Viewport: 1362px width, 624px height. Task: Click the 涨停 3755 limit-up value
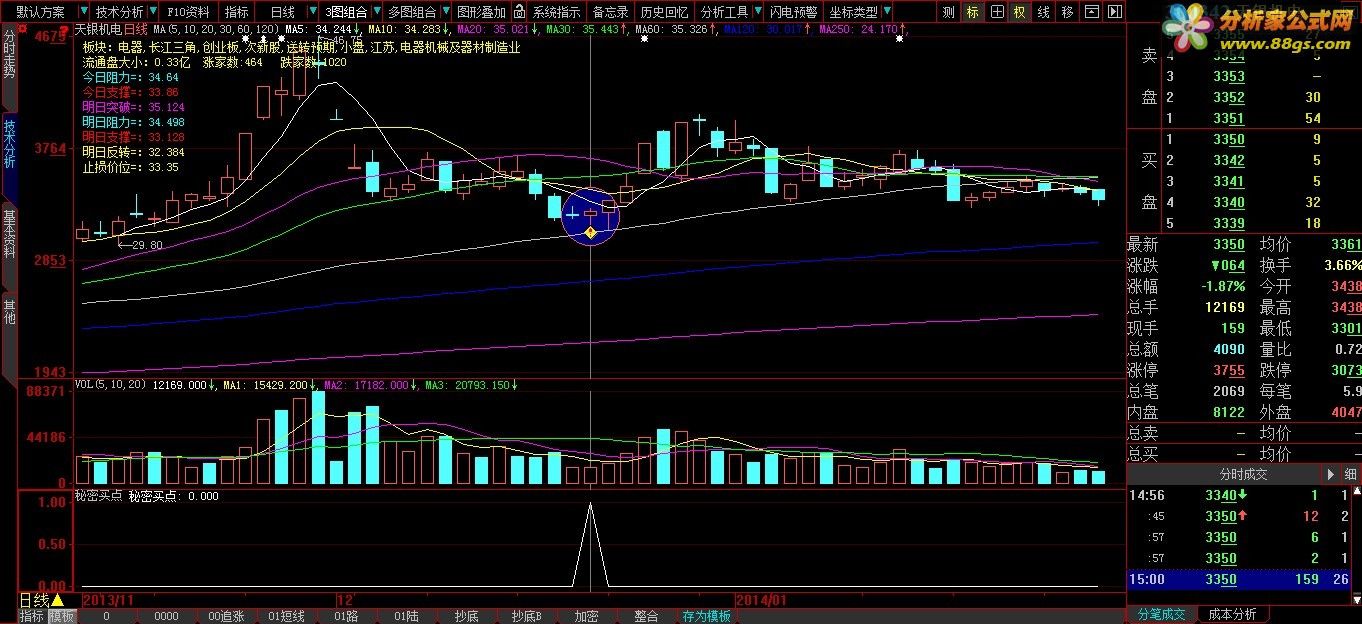(x=1229, y=370)
